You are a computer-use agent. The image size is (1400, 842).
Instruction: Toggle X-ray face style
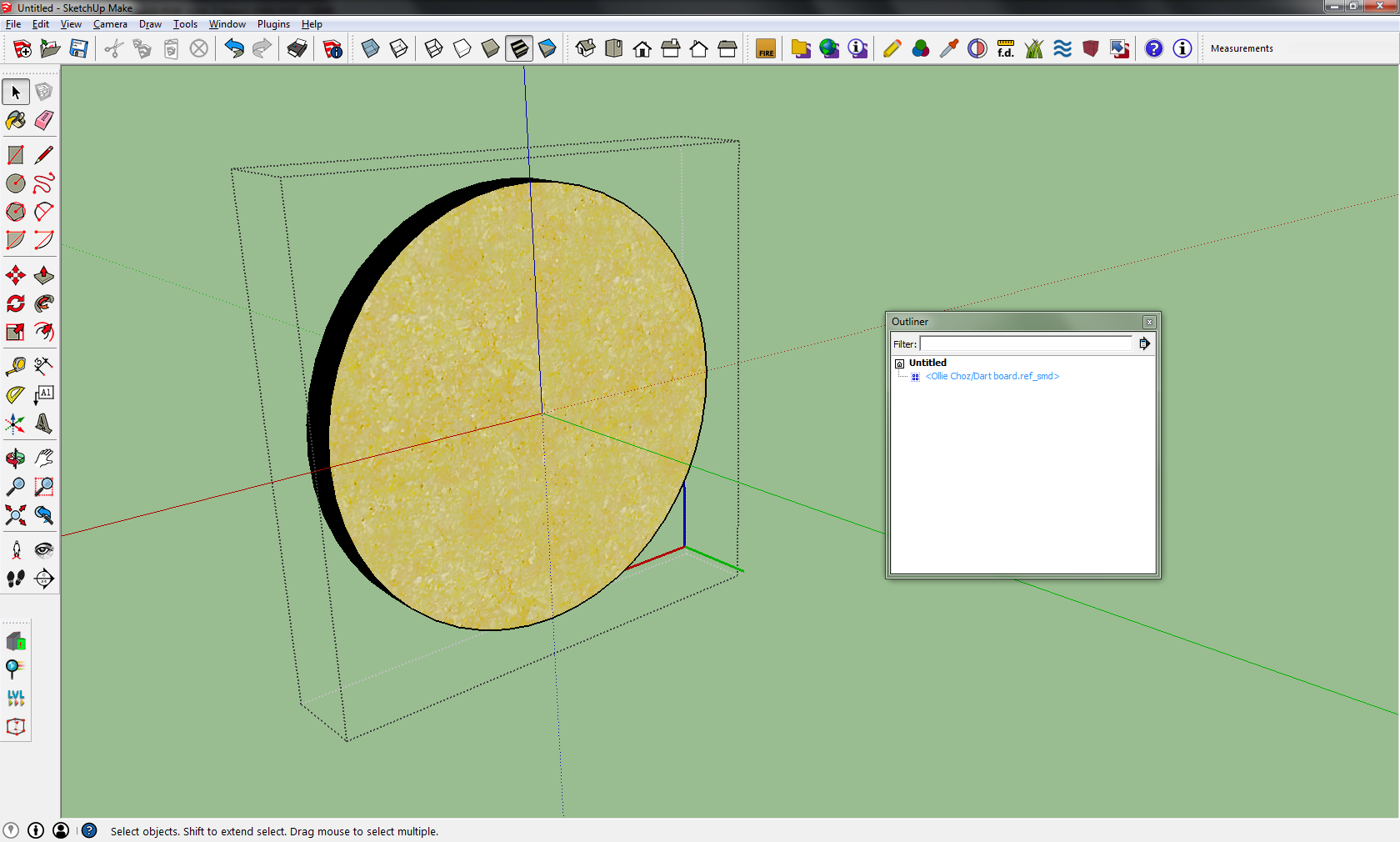pyautogui.click(x=371, y=48)
